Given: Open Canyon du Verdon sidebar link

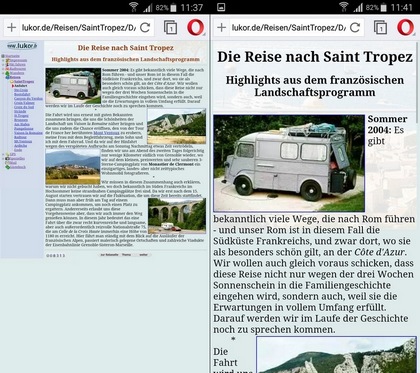Looking at the screenshot, I should click(x=28, y=99).
